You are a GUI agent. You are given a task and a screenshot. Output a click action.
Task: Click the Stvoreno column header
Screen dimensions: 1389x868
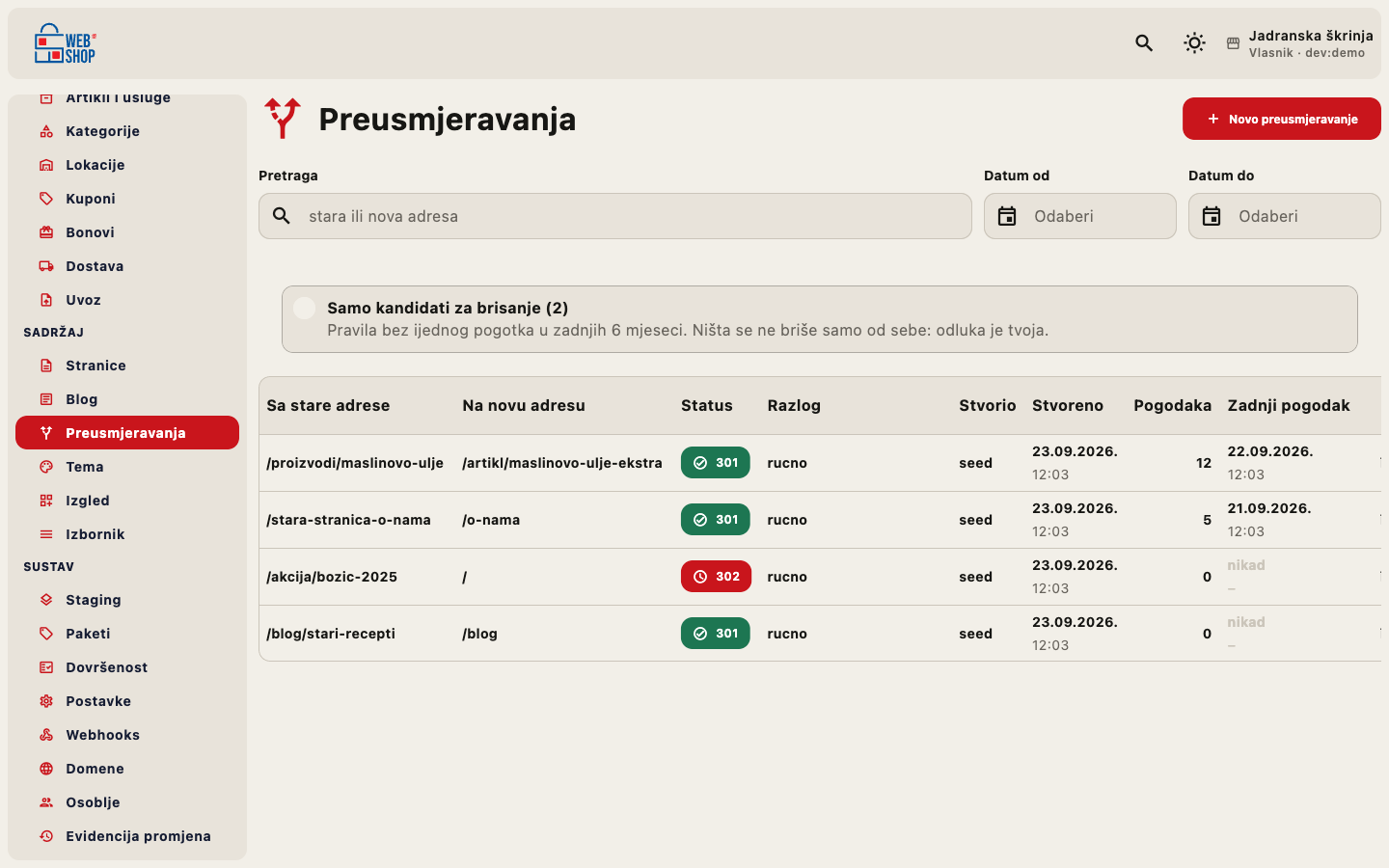(1068, 406)
